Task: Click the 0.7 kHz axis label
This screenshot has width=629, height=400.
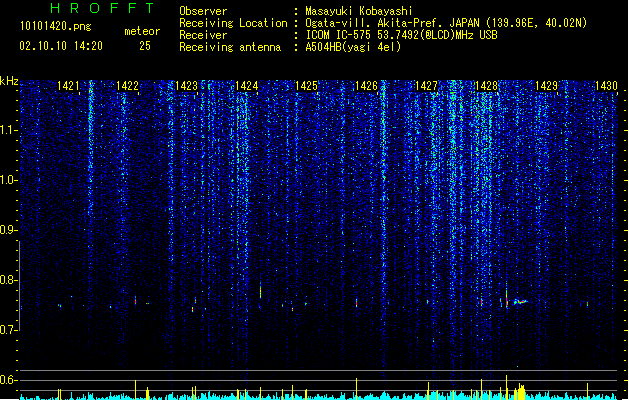Action: (8, 330)
